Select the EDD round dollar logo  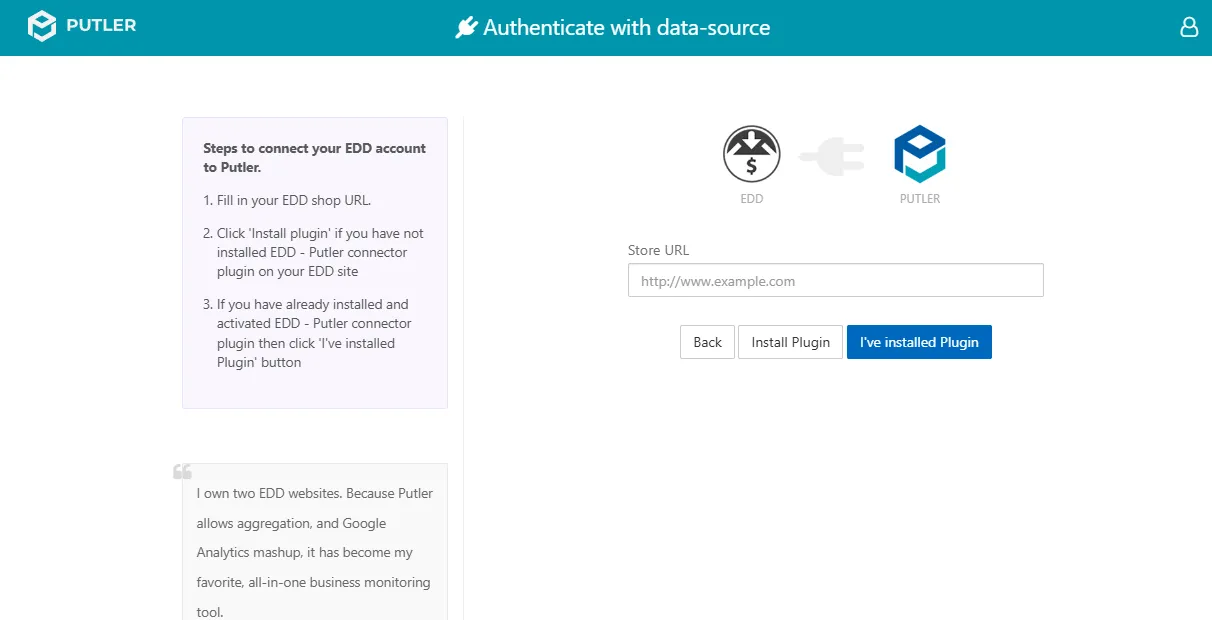tap(751, 154)
